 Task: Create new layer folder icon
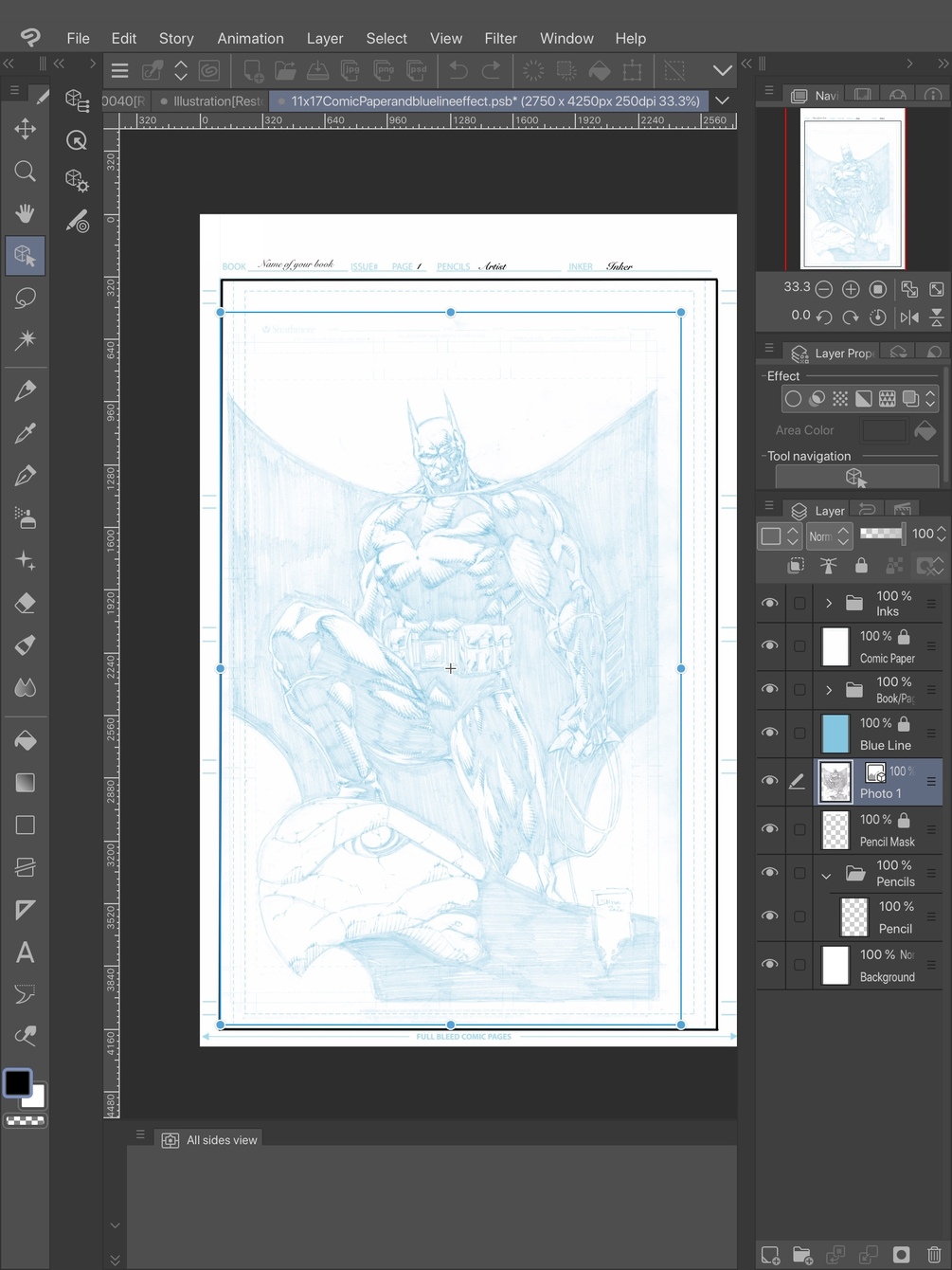(x=802, y=1255)
